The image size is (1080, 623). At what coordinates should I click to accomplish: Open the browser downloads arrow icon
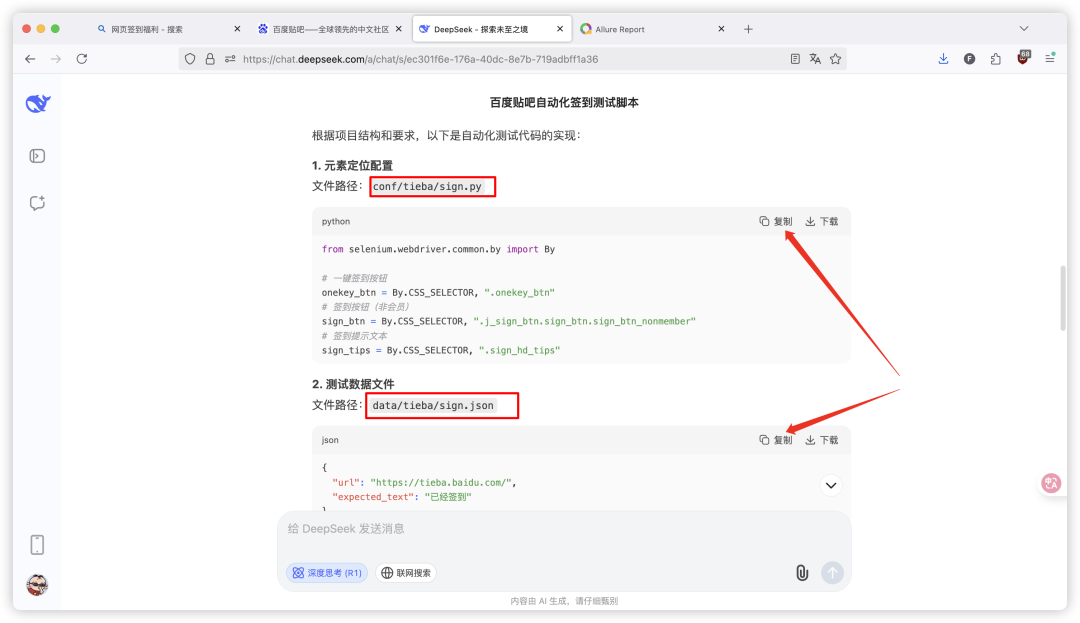944,59
